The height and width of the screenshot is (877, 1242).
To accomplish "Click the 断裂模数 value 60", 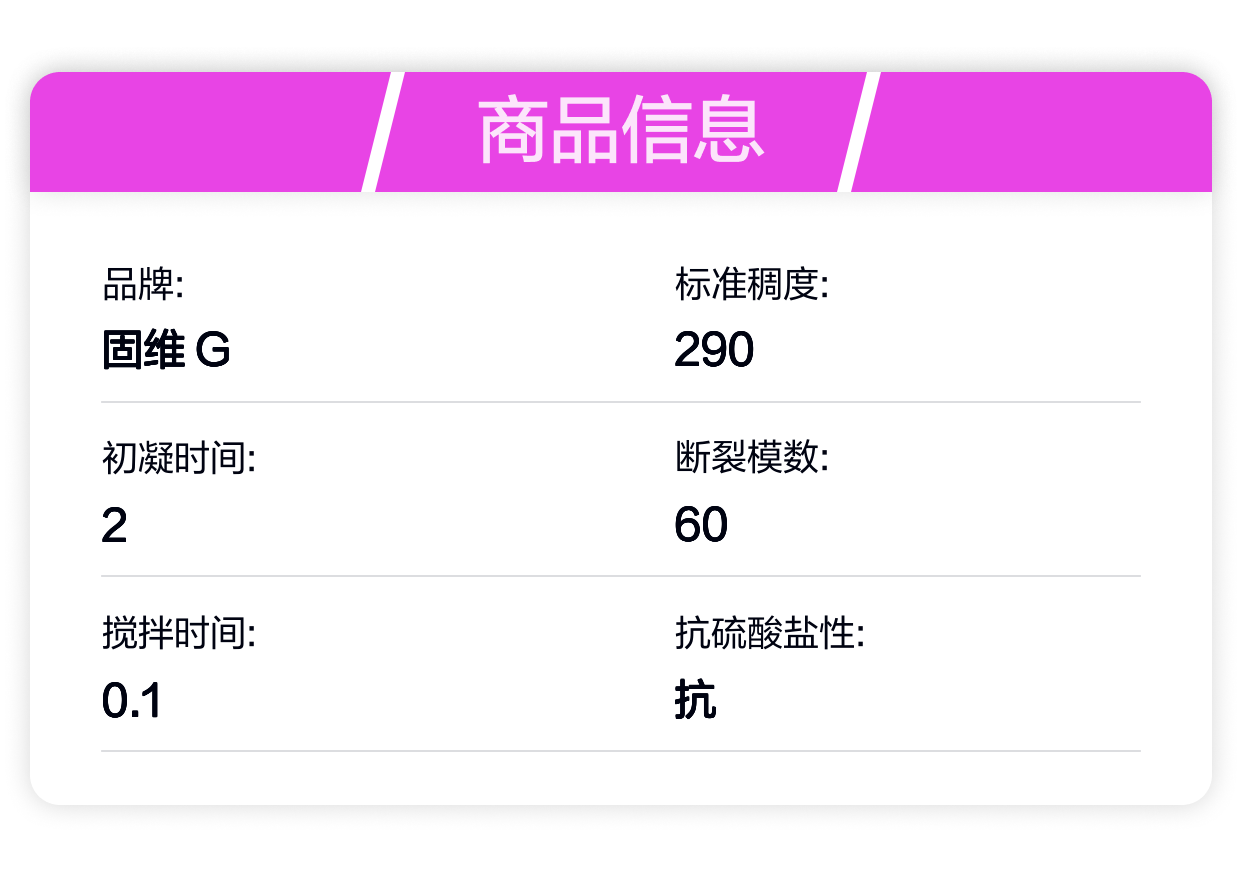I will coord(701,525).
